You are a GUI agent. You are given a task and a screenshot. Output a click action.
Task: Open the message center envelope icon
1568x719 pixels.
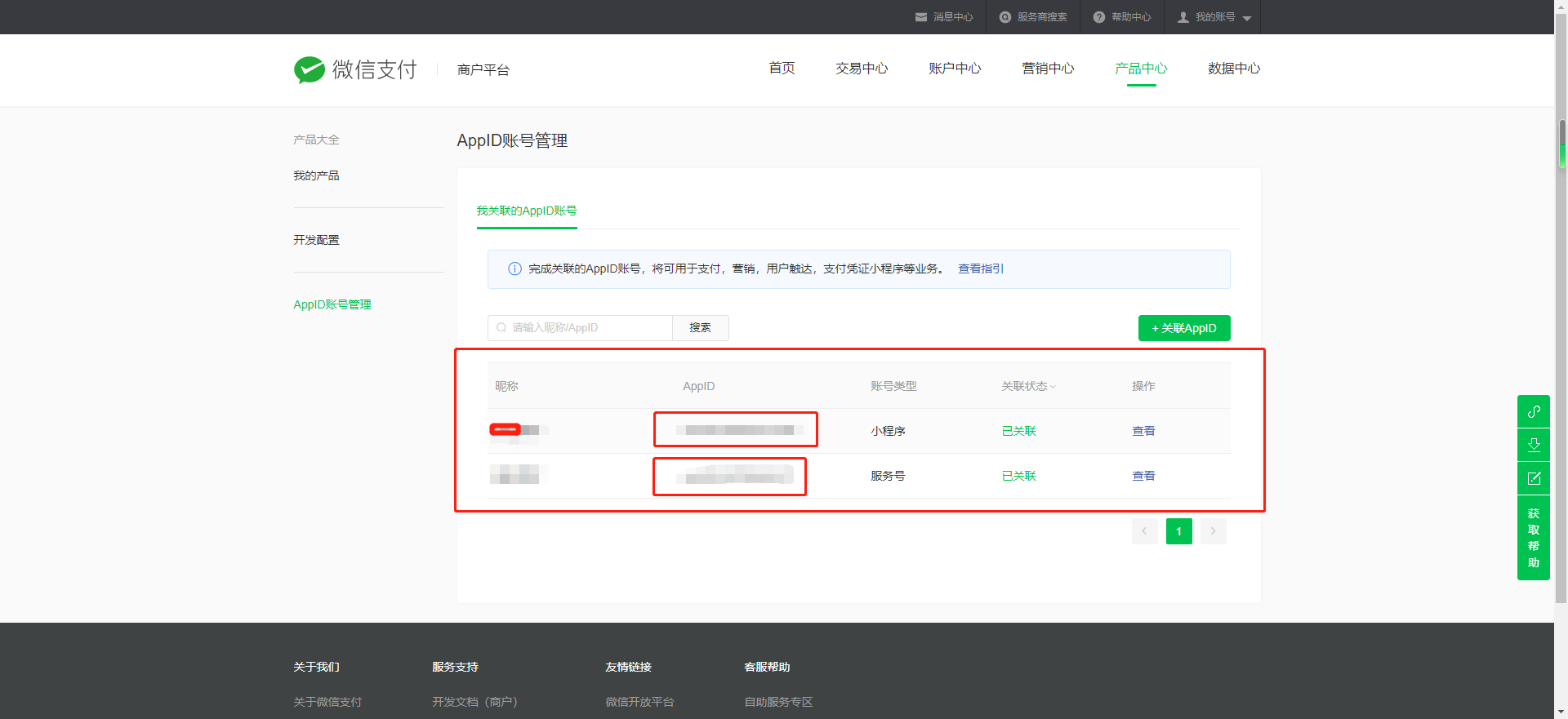[x=921, y=17]
